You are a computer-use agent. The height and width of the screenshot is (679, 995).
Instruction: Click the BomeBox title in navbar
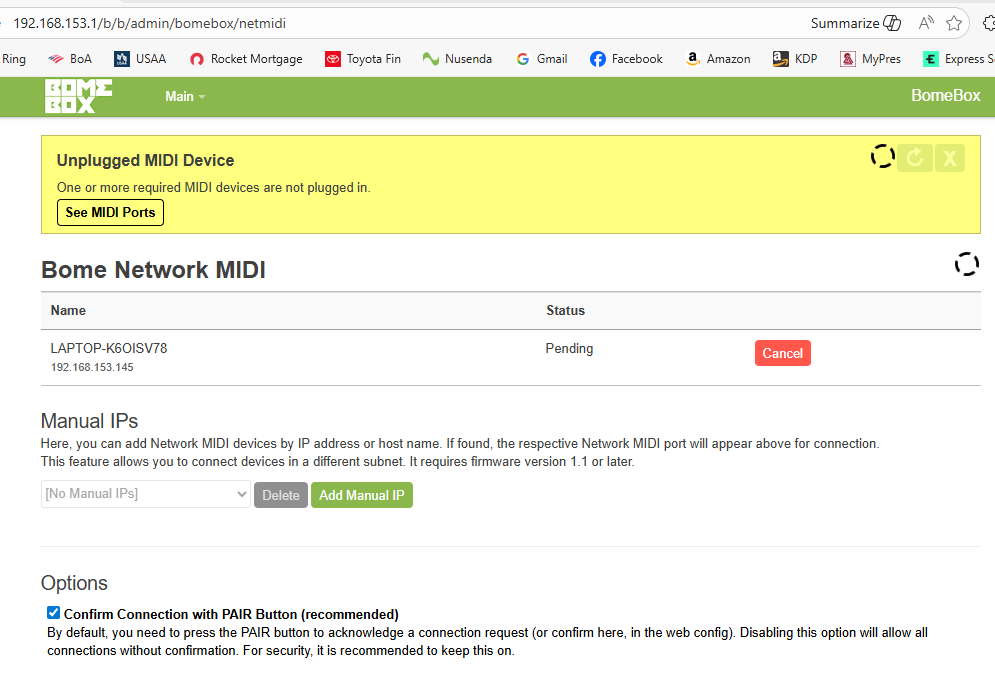945,96
